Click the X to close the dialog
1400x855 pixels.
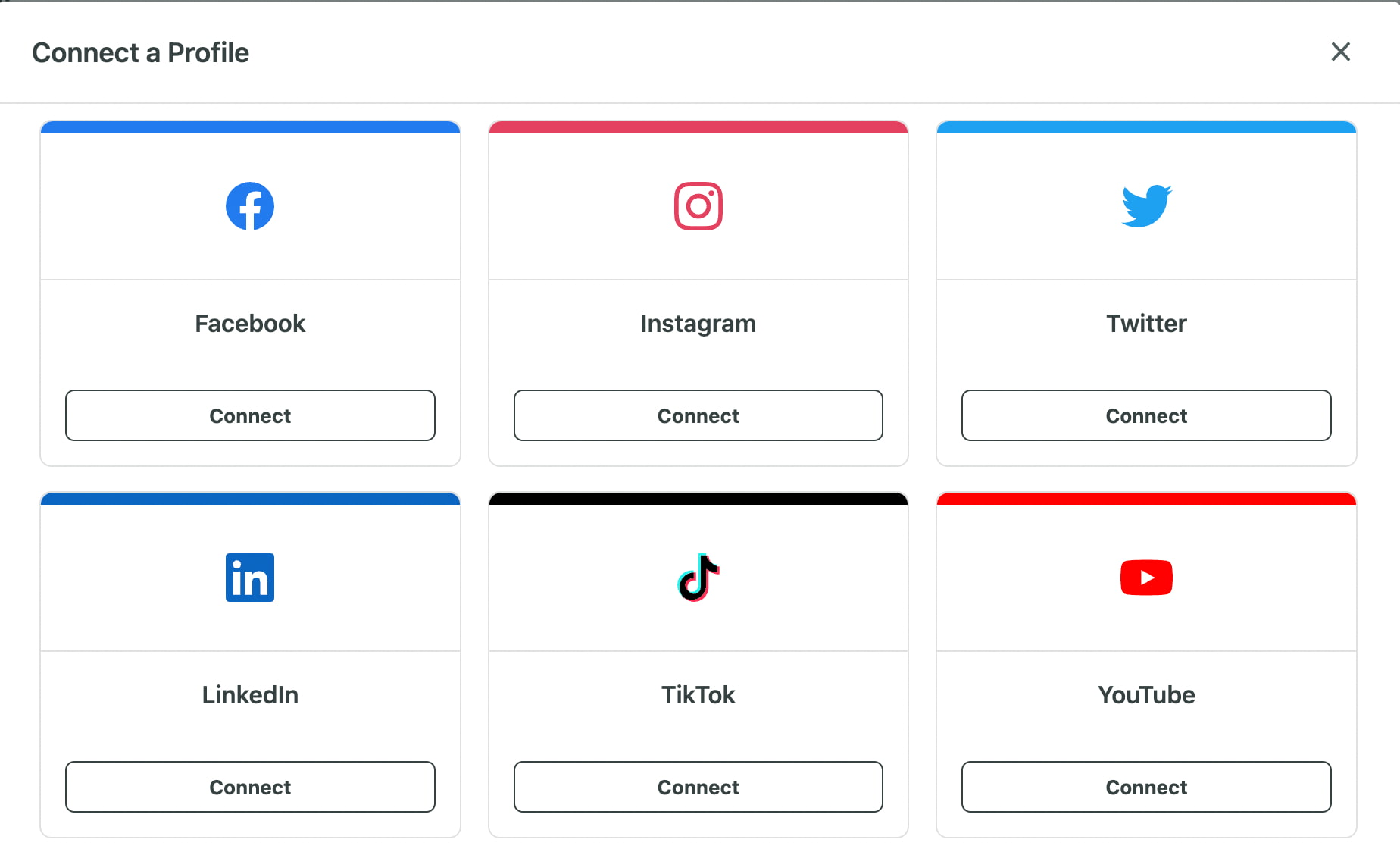(1341, 52)
